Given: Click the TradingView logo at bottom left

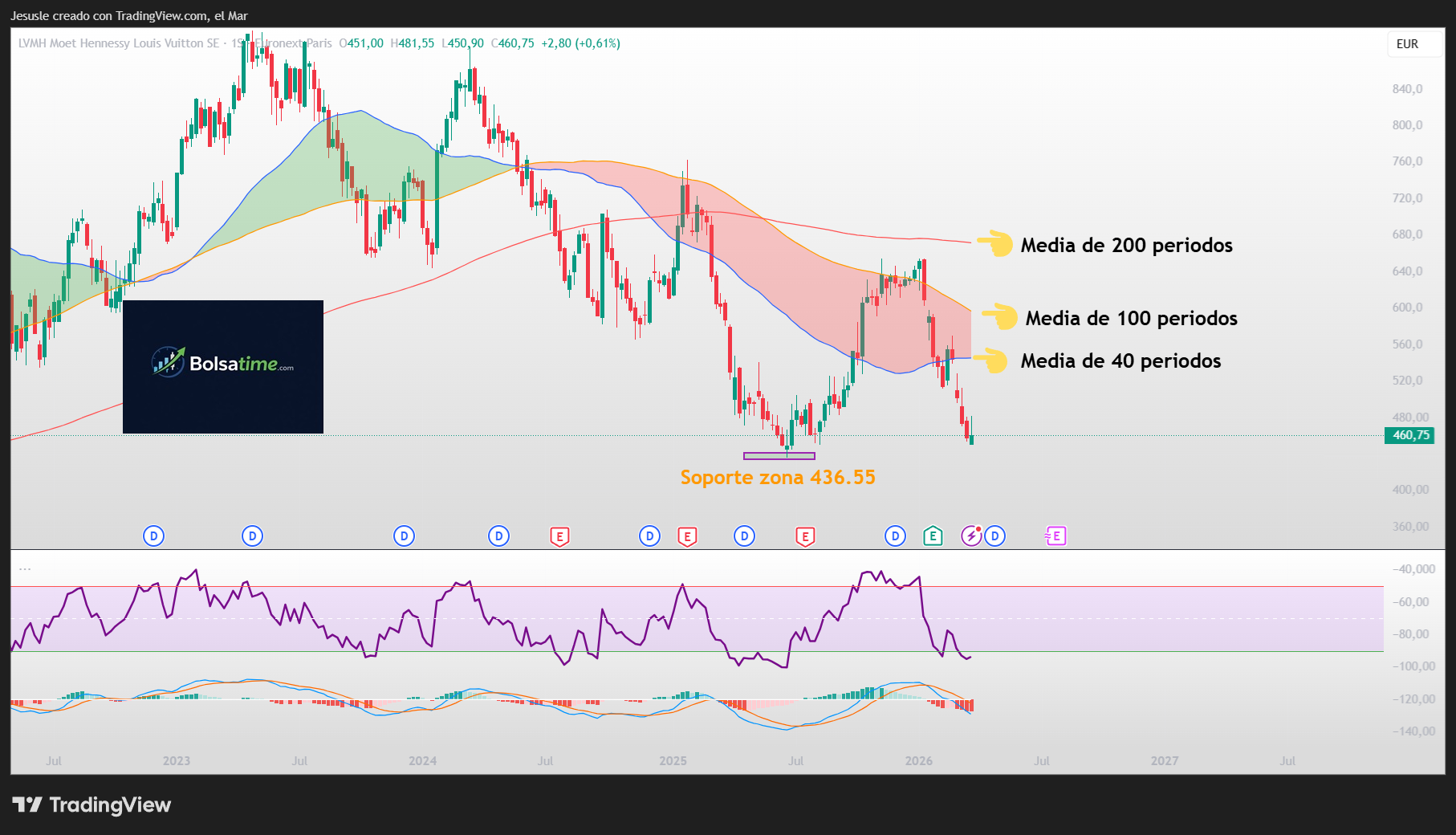Looking at the screenshot, I should point(92,804).
